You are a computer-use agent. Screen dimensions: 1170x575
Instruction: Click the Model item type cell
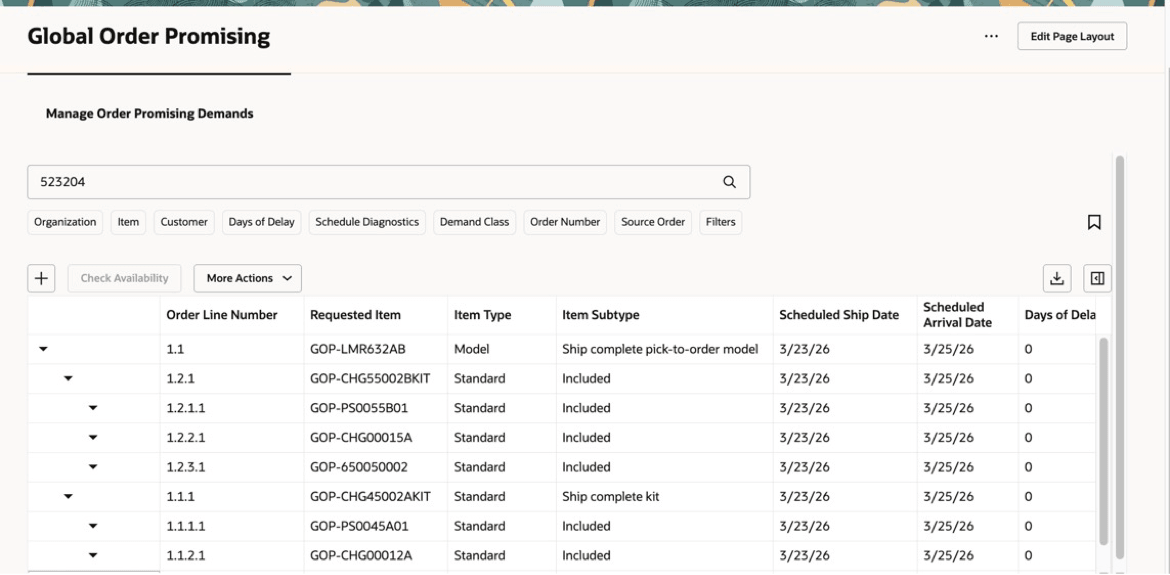(501, 349)
